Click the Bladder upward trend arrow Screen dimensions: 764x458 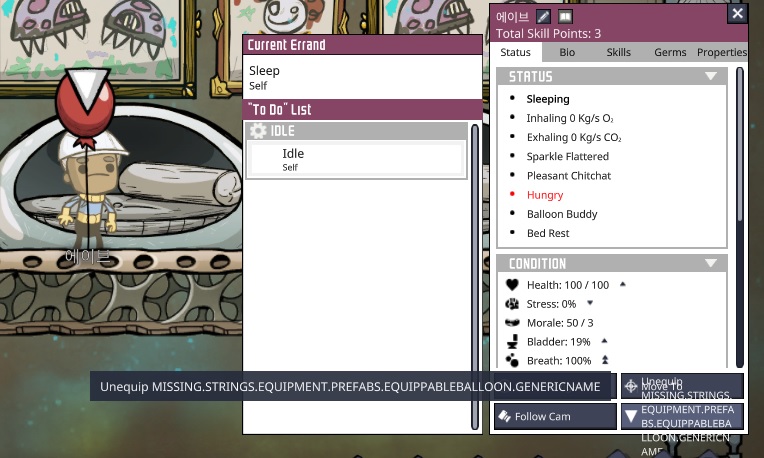coord(604,341)
